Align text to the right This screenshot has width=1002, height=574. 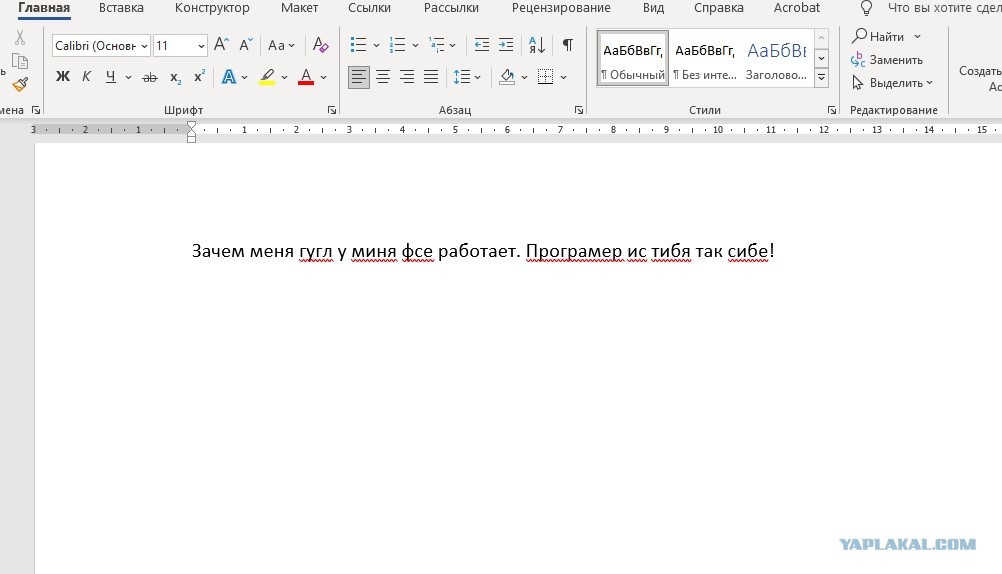pos(407,77)
